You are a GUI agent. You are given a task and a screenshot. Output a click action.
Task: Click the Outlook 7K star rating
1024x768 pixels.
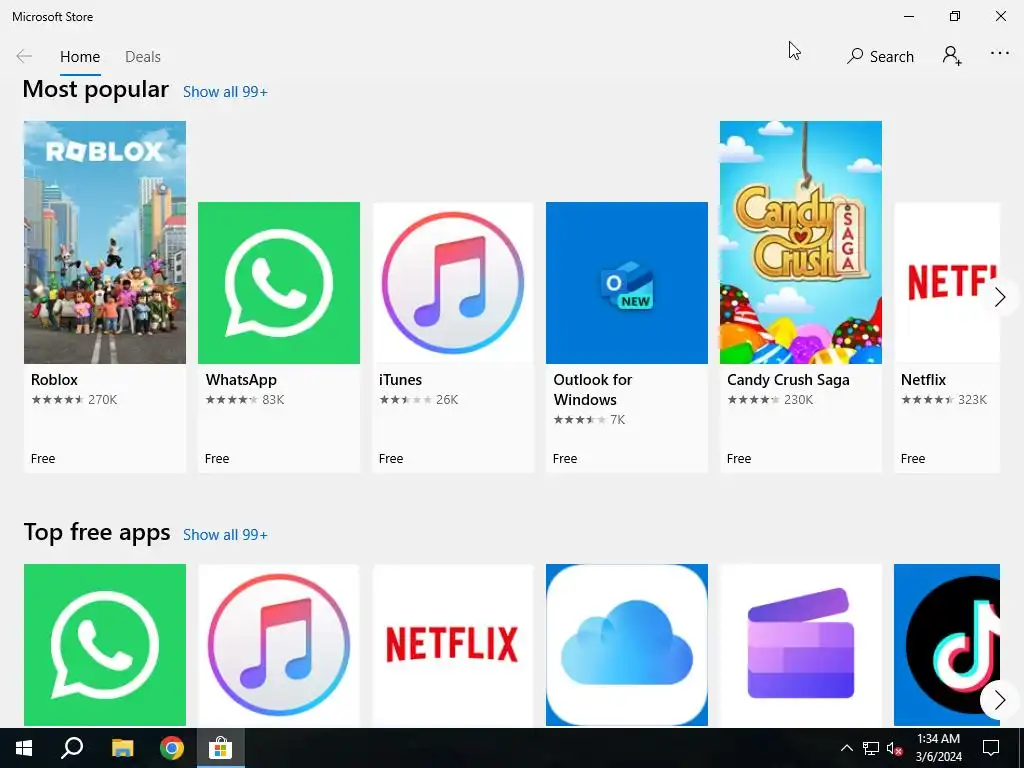pyautogui.click(x=589, y=420)
